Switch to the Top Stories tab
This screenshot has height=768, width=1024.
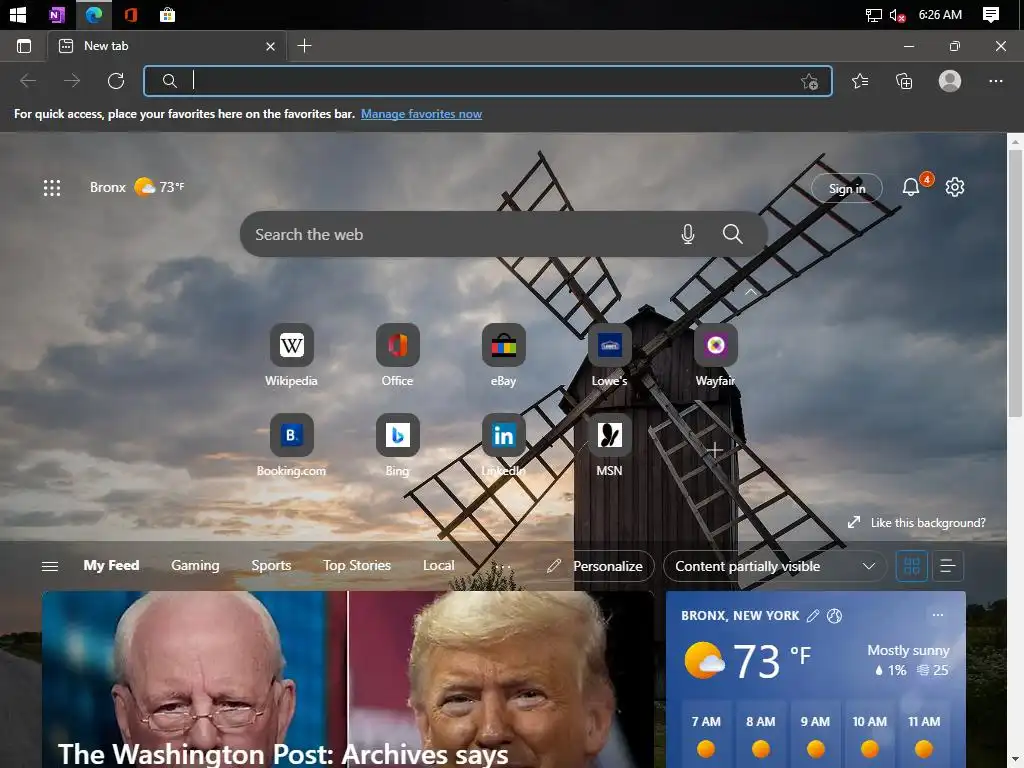click(x=357, y=566)
